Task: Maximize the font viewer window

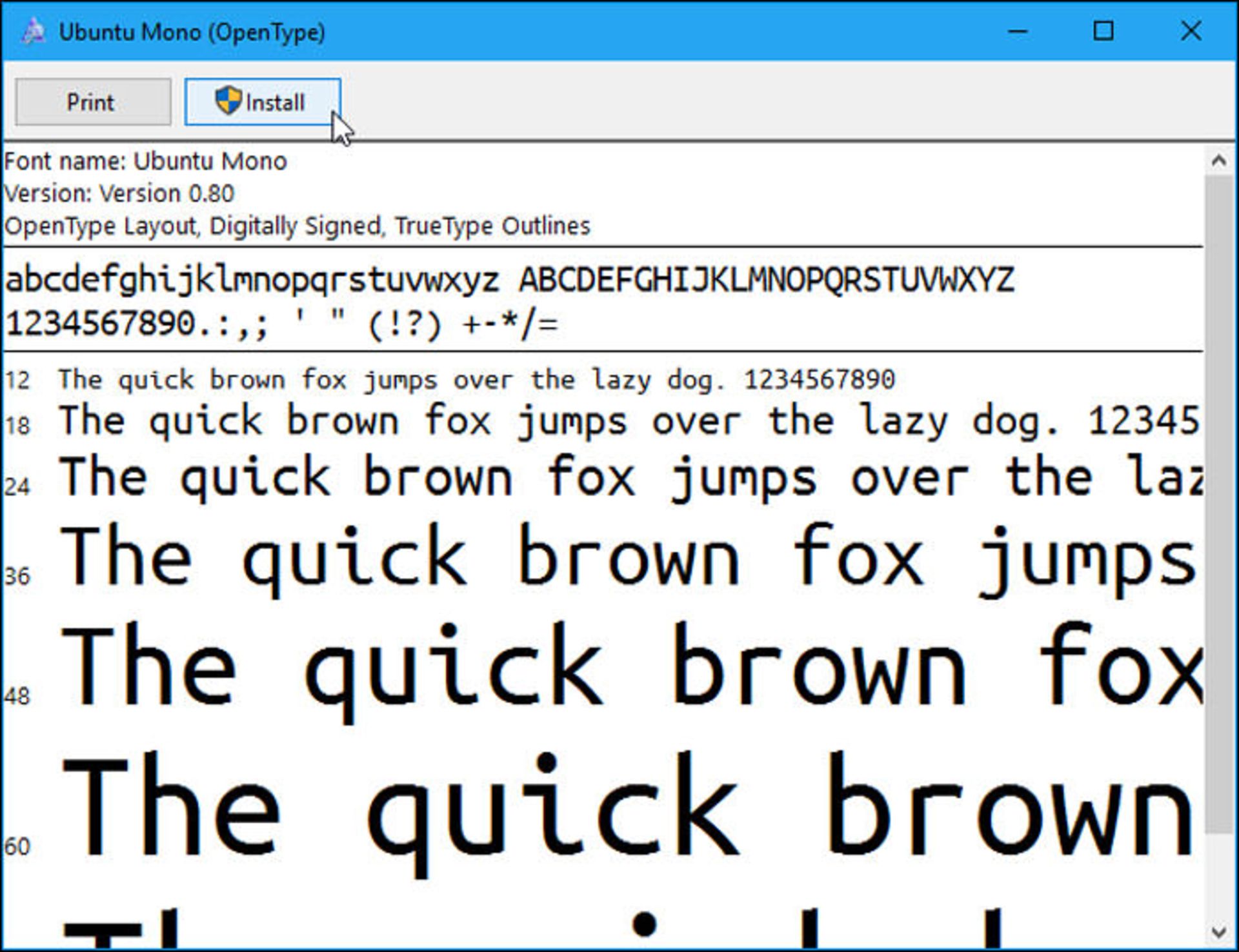Action: point(1103,31)
